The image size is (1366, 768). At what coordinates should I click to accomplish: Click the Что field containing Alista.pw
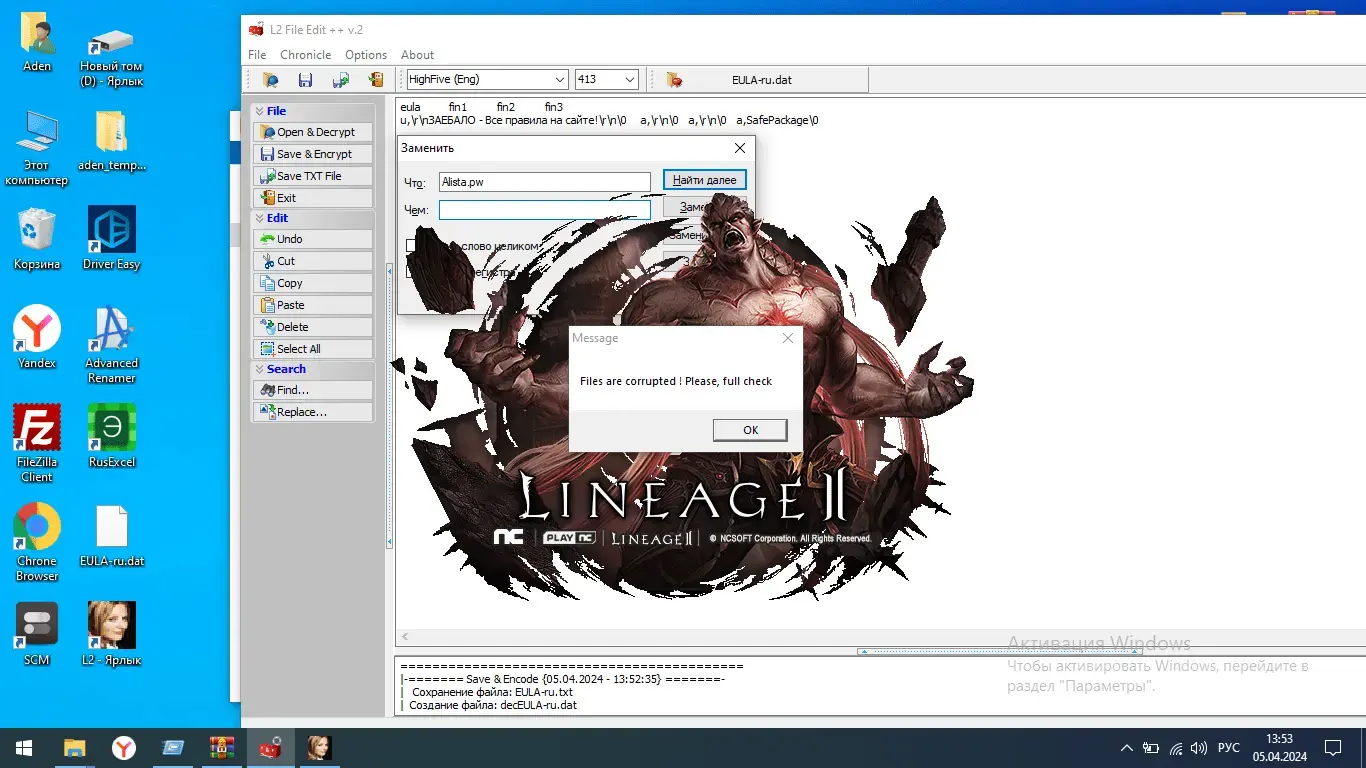[545, 183]
